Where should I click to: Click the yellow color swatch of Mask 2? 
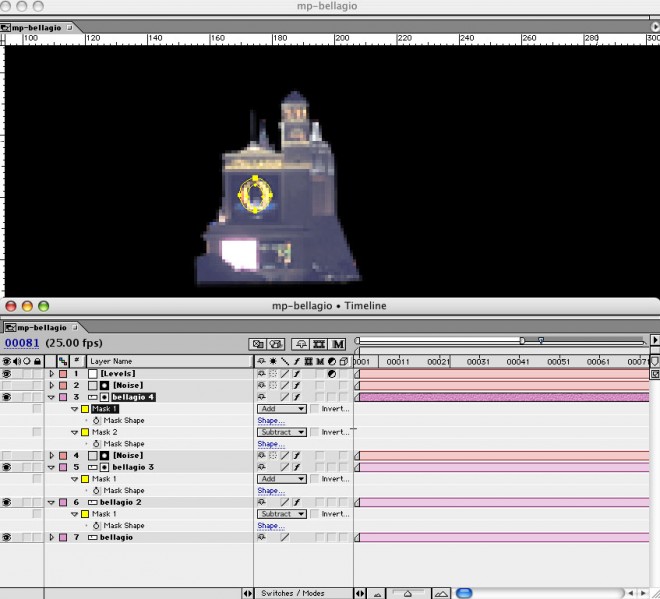click(x=86, y=432)
